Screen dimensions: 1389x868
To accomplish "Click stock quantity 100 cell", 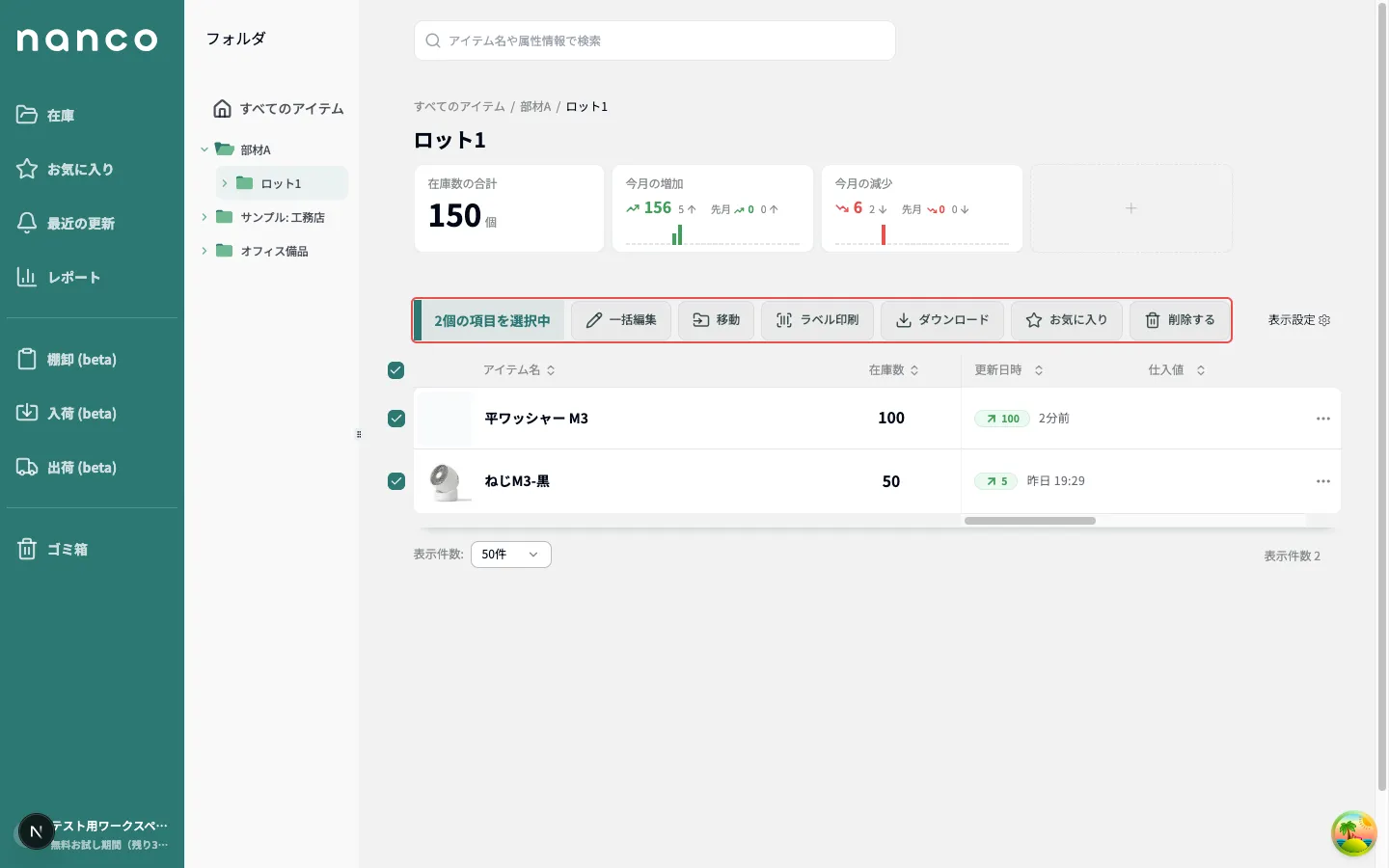I will [891, 419].
